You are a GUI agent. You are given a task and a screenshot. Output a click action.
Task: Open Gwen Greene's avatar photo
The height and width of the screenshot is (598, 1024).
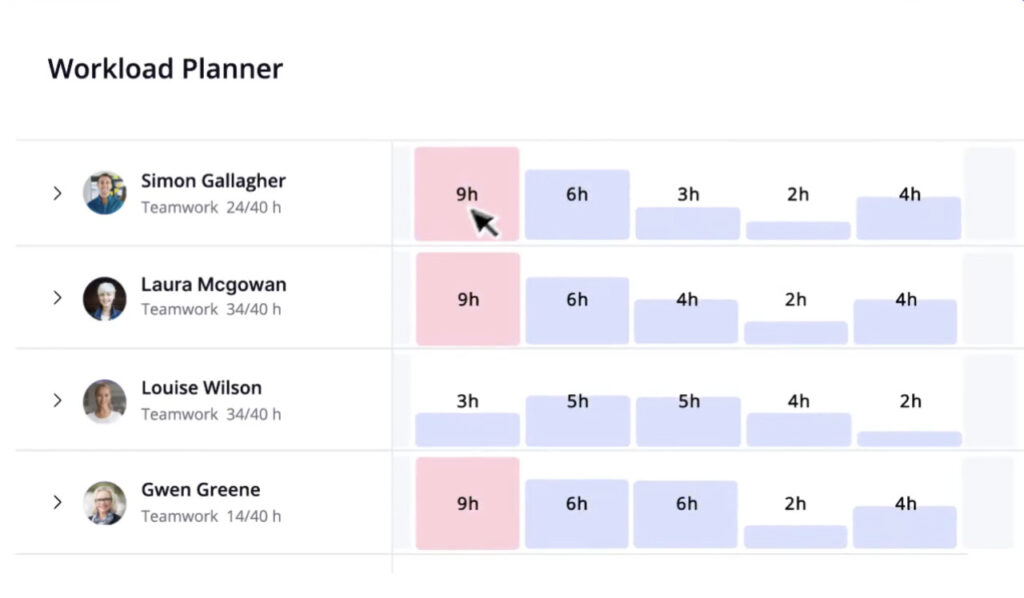104,503
